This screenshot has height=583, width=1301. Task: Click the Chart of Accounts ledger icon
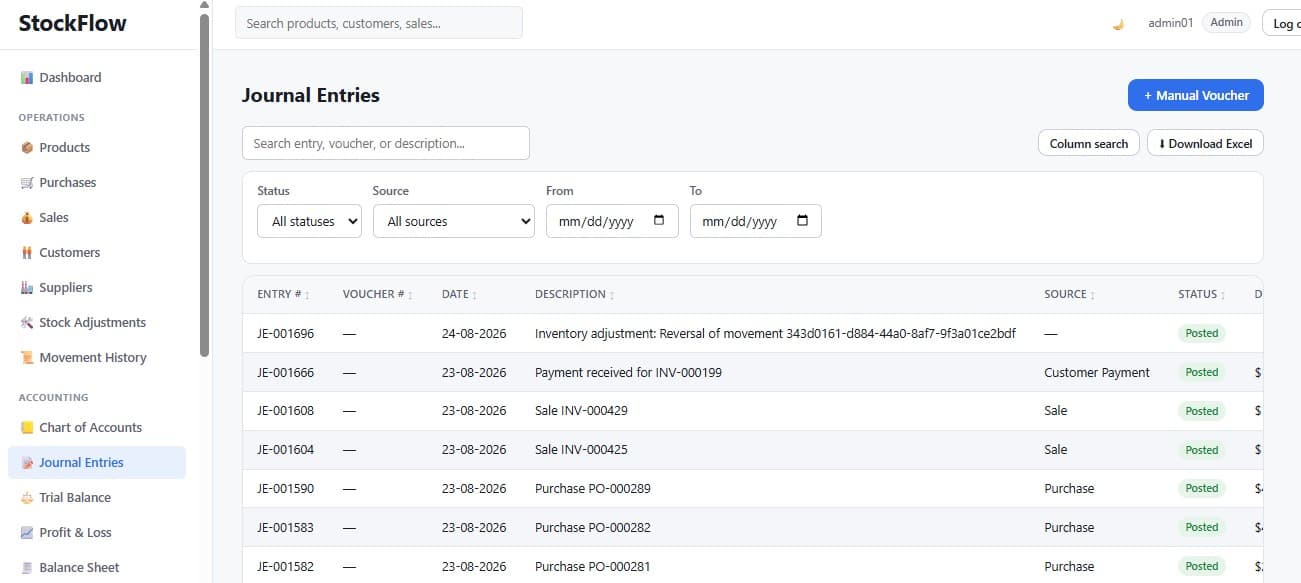27,428
